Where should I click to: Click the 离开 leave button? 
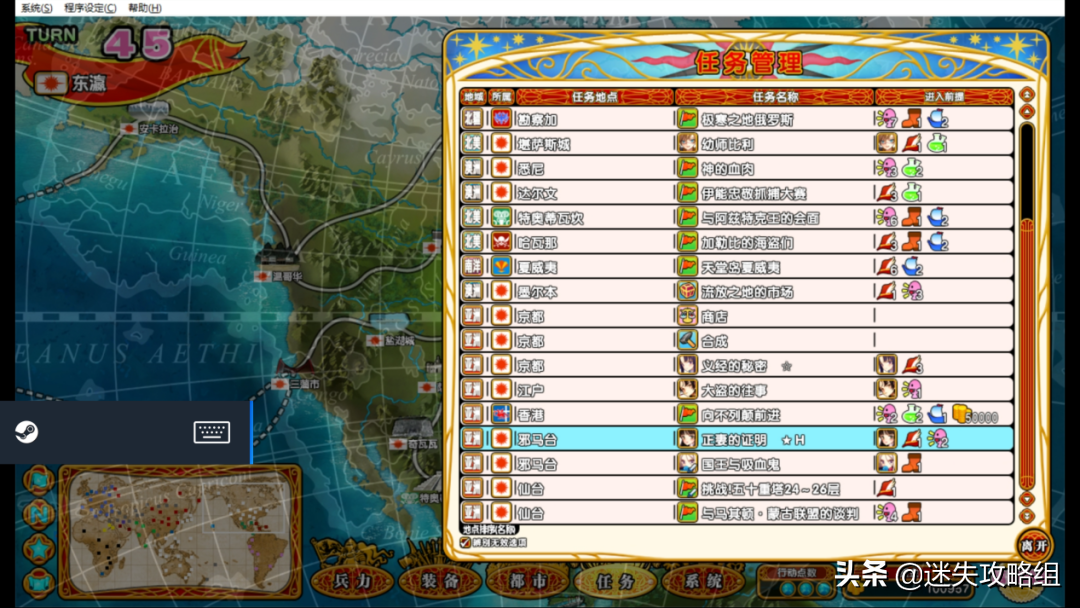[1034, 545]
